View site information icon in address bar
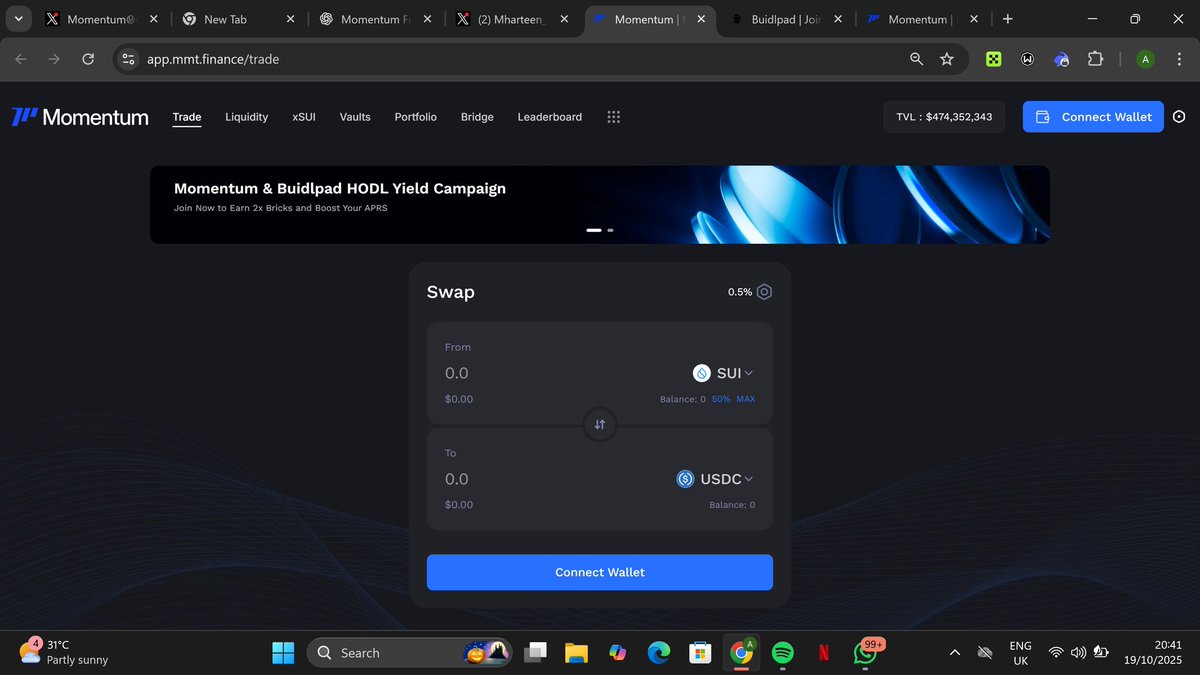Viewport: 1200px width, 675px height. click(x=128, y=59)
